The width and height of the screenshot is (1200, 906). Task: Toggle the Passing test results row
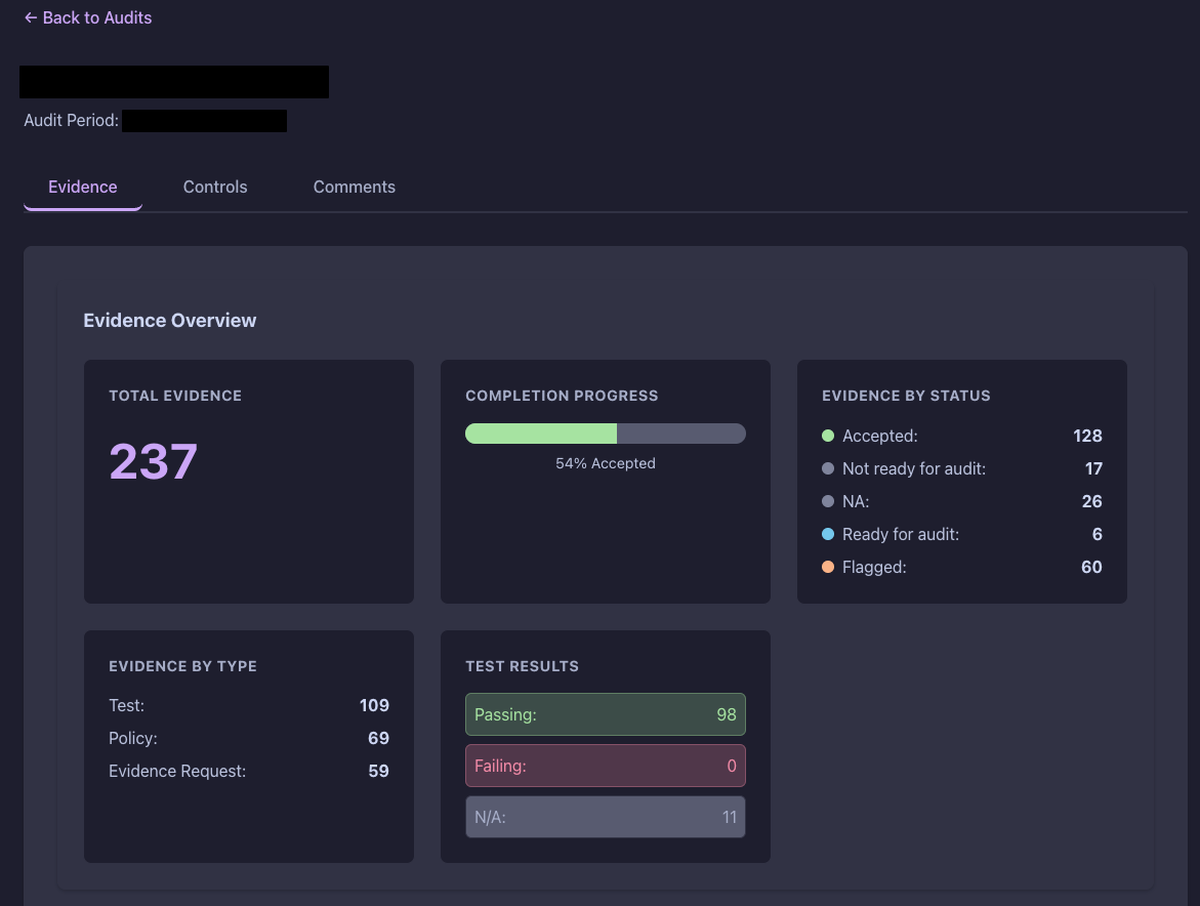point(605,714)
